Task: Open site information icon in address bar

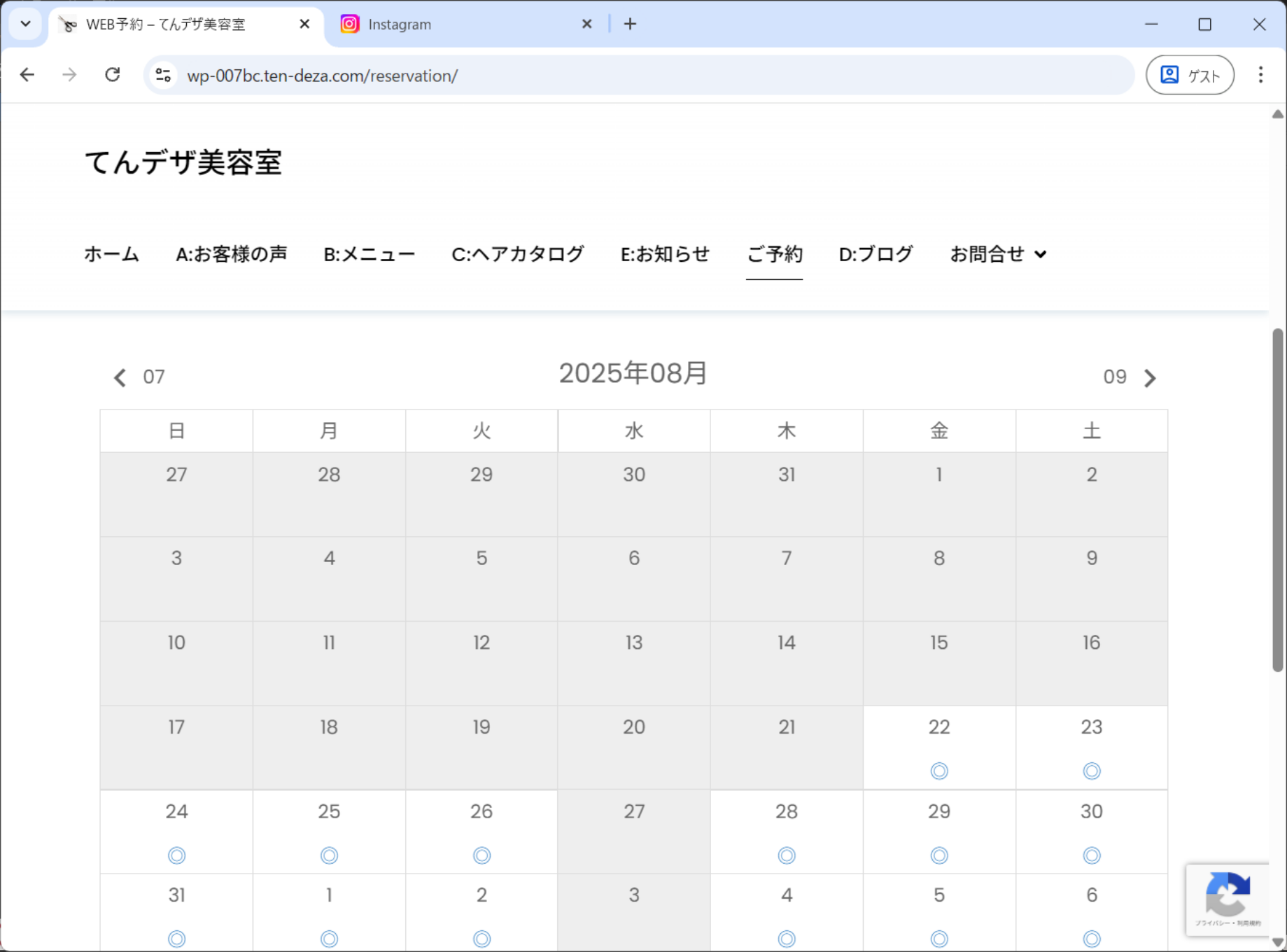Action: 164,75
